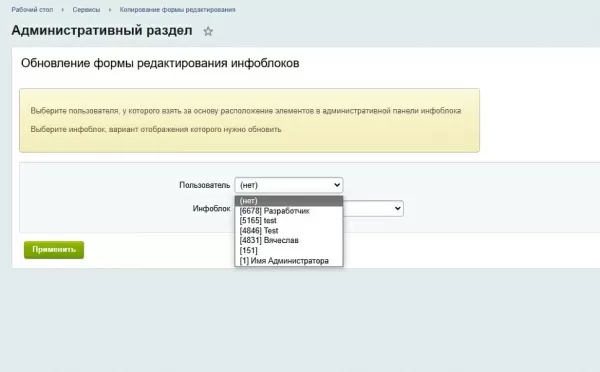Click the Применить button

click(x=54, y=250)
